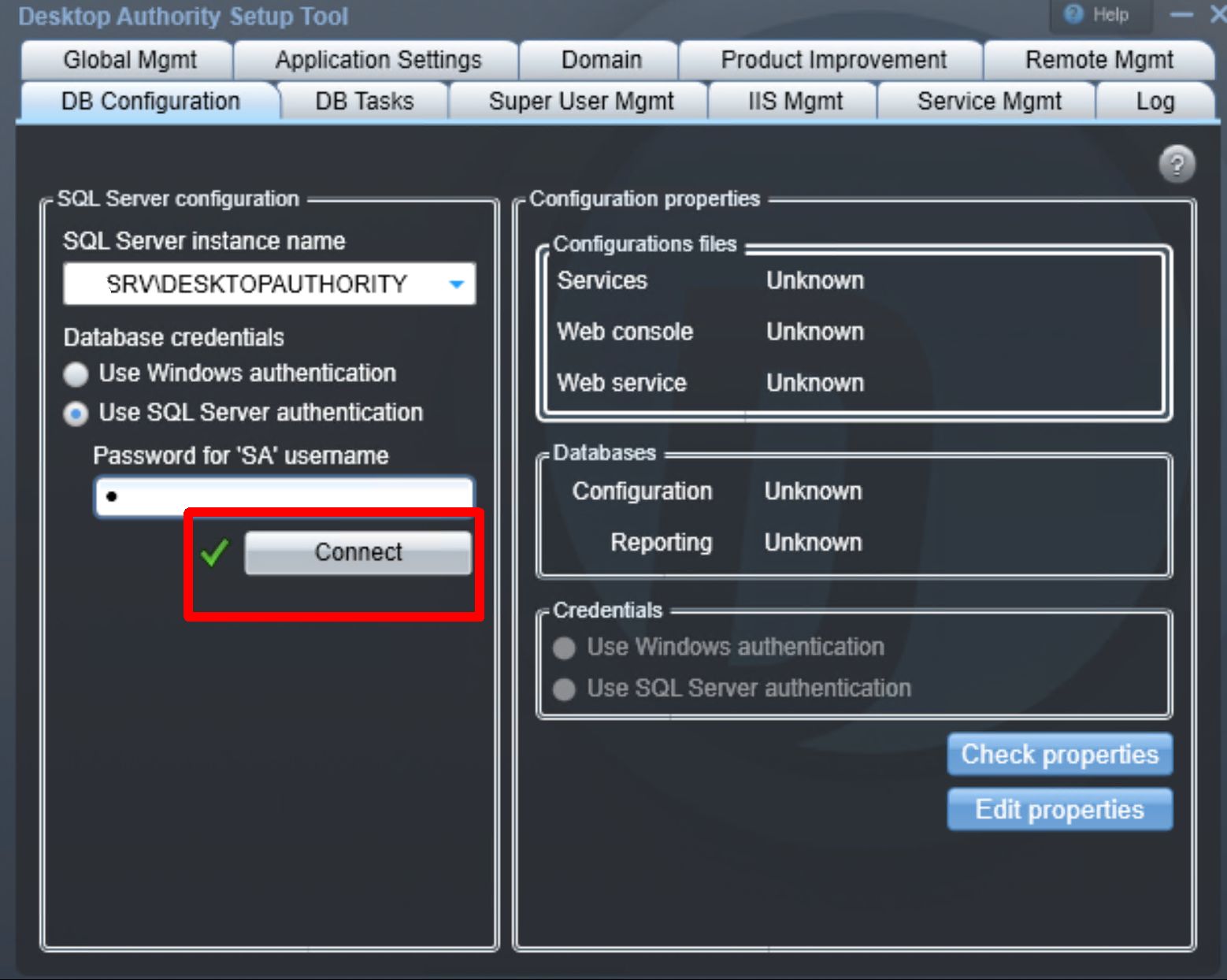Click the SRV\DESKTOPAUTHORITY instance name text
Screen dimensions: 1227x980
257,284
